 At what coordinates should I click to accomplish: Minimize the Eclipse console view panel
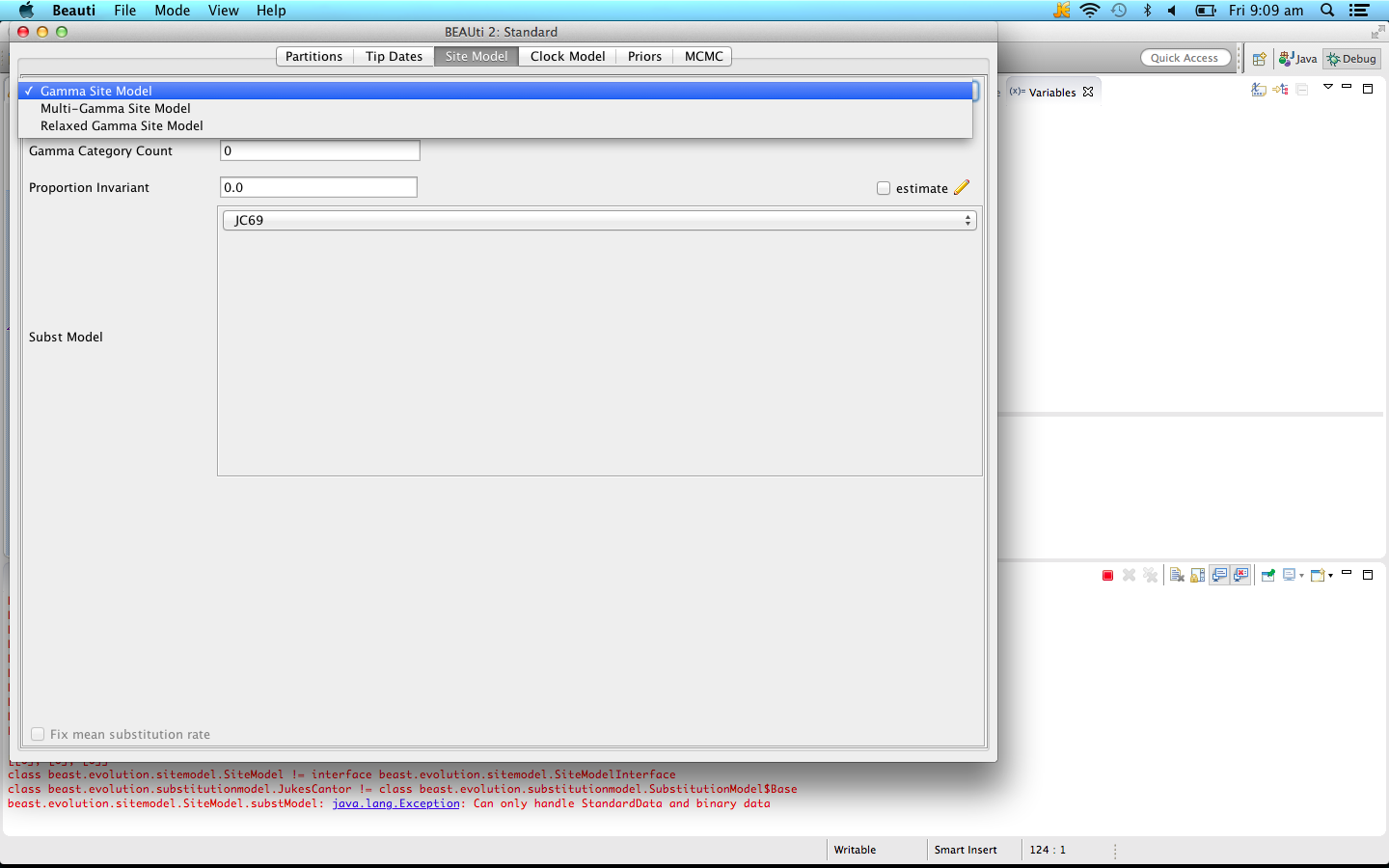1347,574
